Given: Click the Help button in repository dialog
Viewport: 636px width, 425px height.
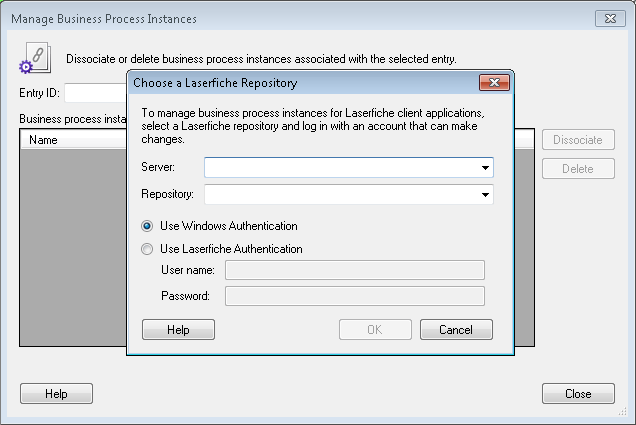Looking at the screenshot, I should 178,329.
